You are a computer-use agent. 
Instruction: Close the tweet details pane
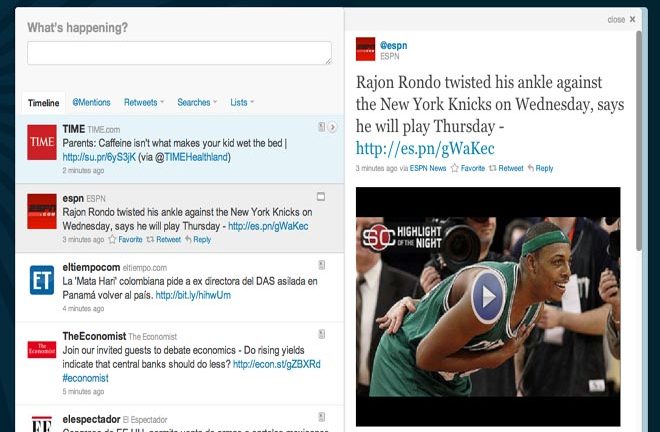point(621,19)
